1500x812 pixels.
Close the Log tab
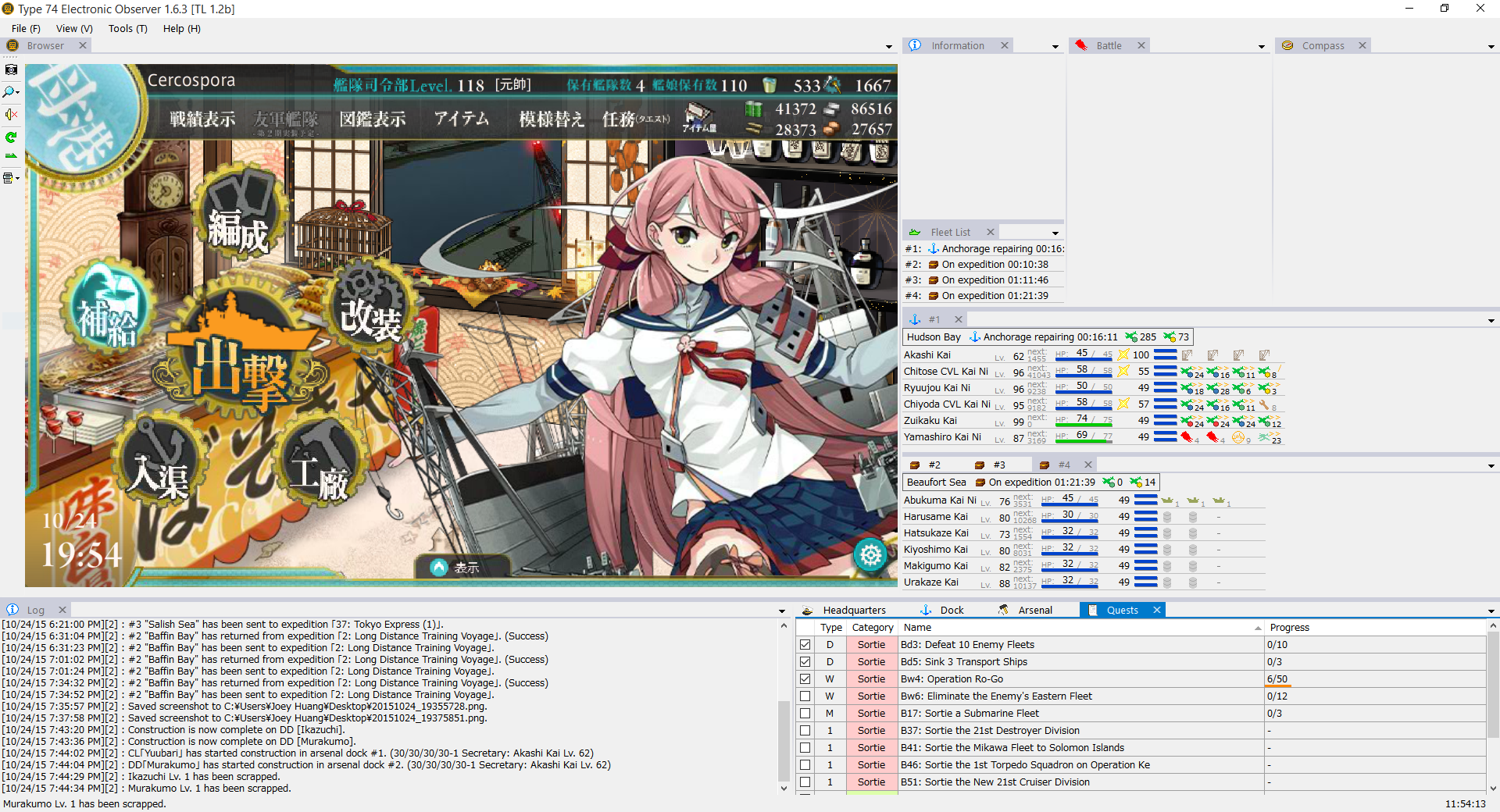[x=62, y=610]
